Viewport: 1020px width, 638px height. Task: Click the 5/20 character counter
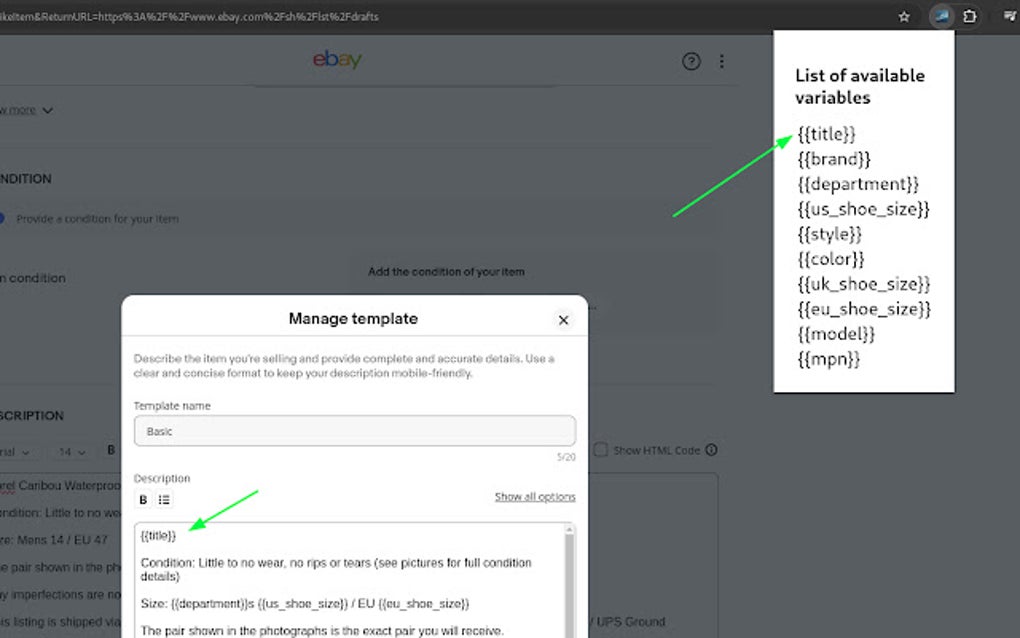point(566,457)
